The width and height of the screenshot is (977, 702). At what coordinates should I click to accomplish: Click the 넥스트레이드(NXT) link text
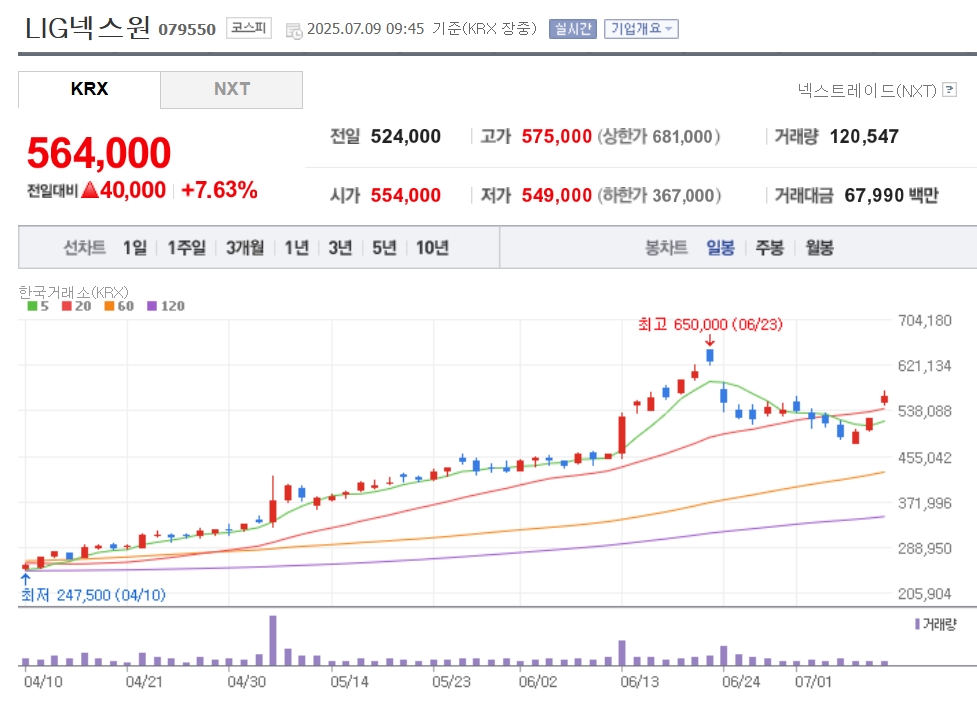pyautogui.click(x=867, y=91)
